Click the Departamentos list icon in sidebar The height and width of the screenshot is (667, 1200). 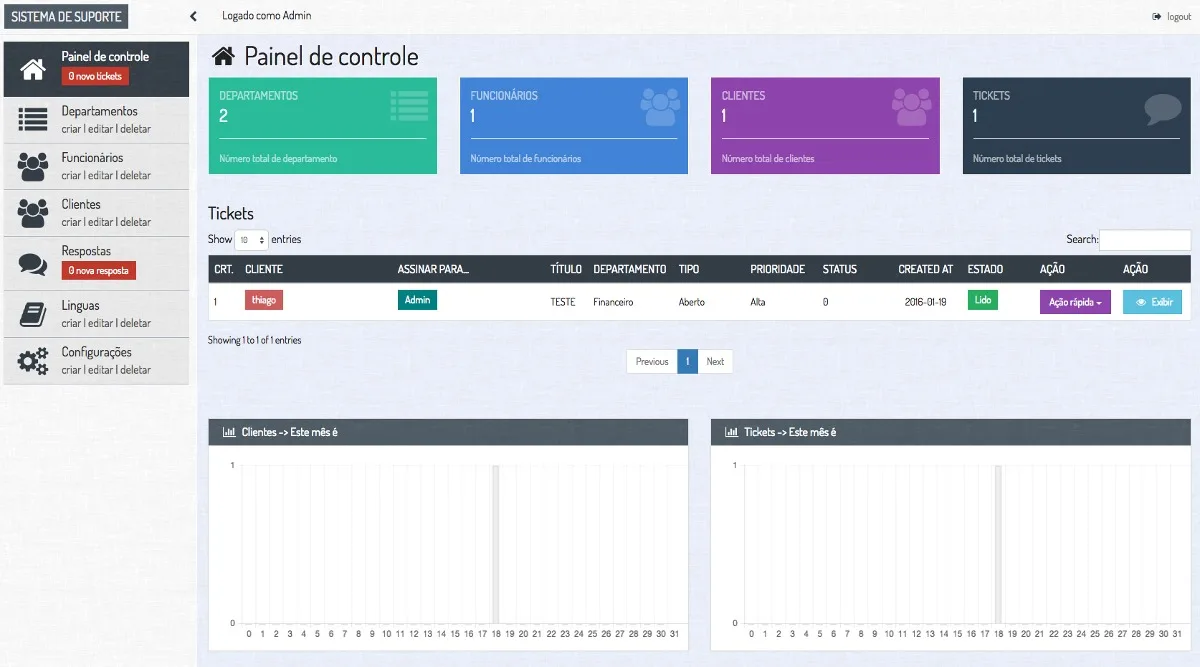(33, 120)
